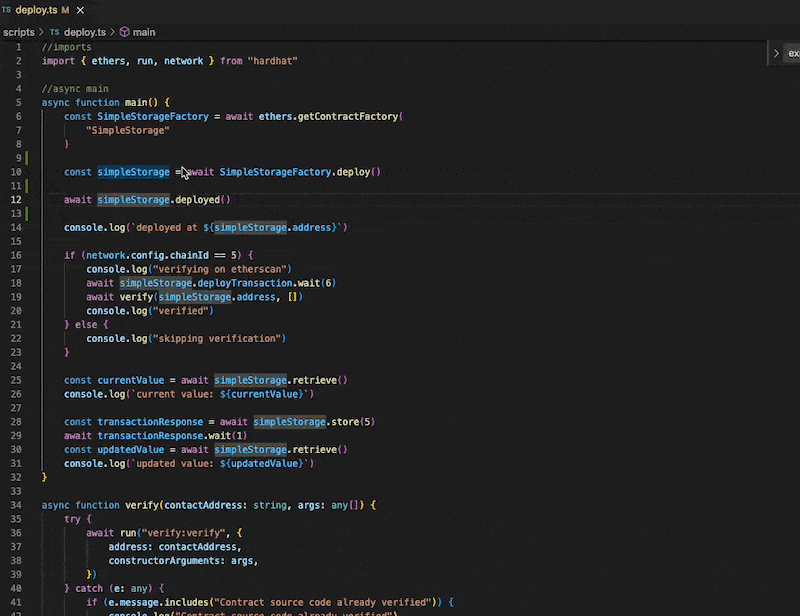
Task: Click the "SimpleStorage" string literal
Action: click(128, 131)
